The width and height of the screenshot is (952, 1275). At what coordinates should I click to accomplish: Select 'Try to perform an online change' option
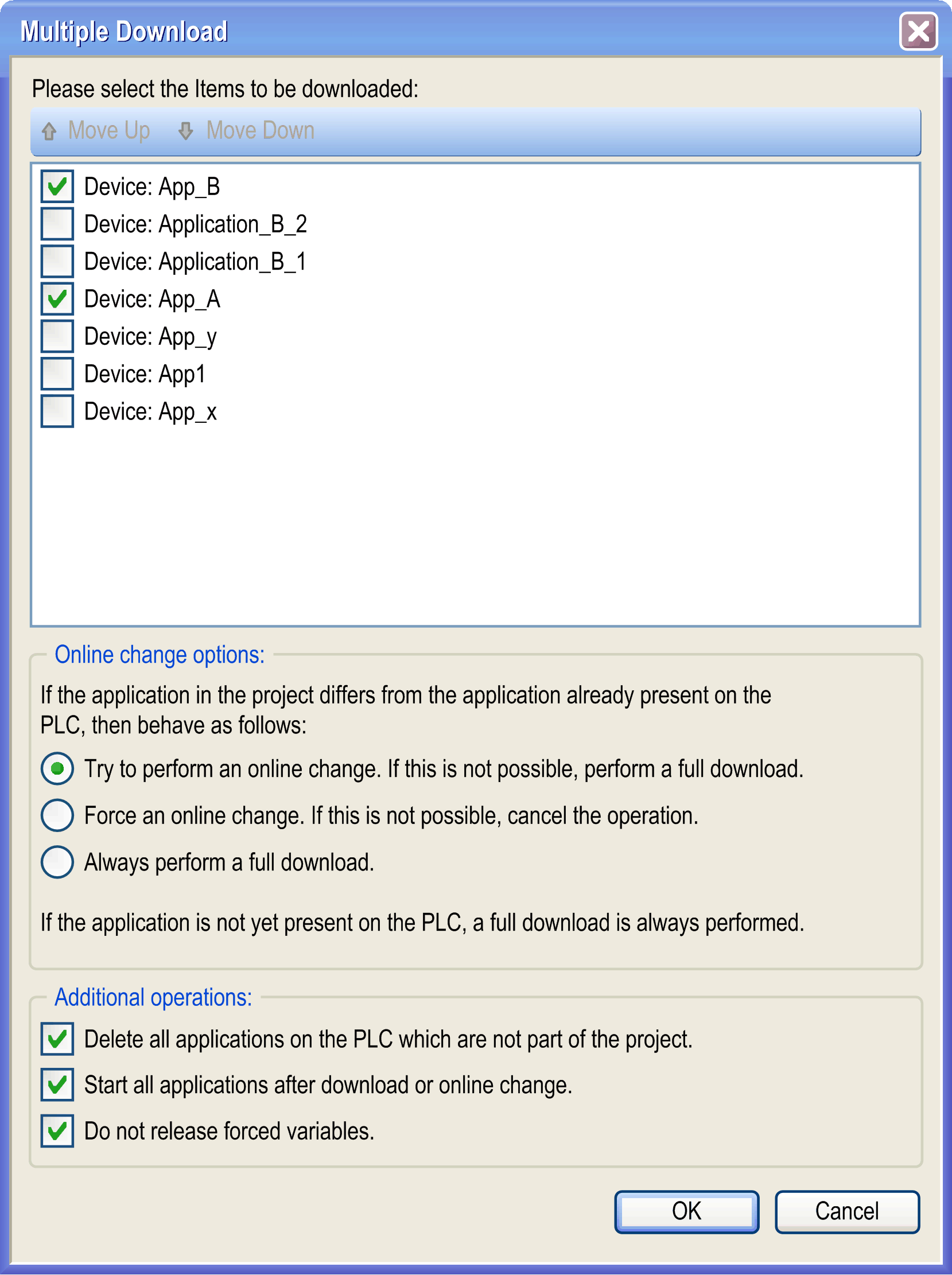(57, 769)
